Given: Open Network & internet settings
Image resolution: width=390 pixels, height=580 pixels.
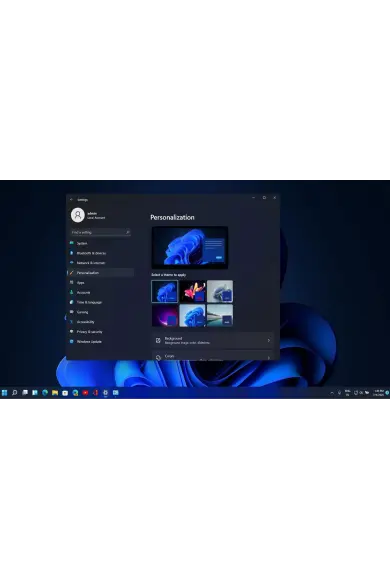Looking at the screenshot, I should pos(100,263).
